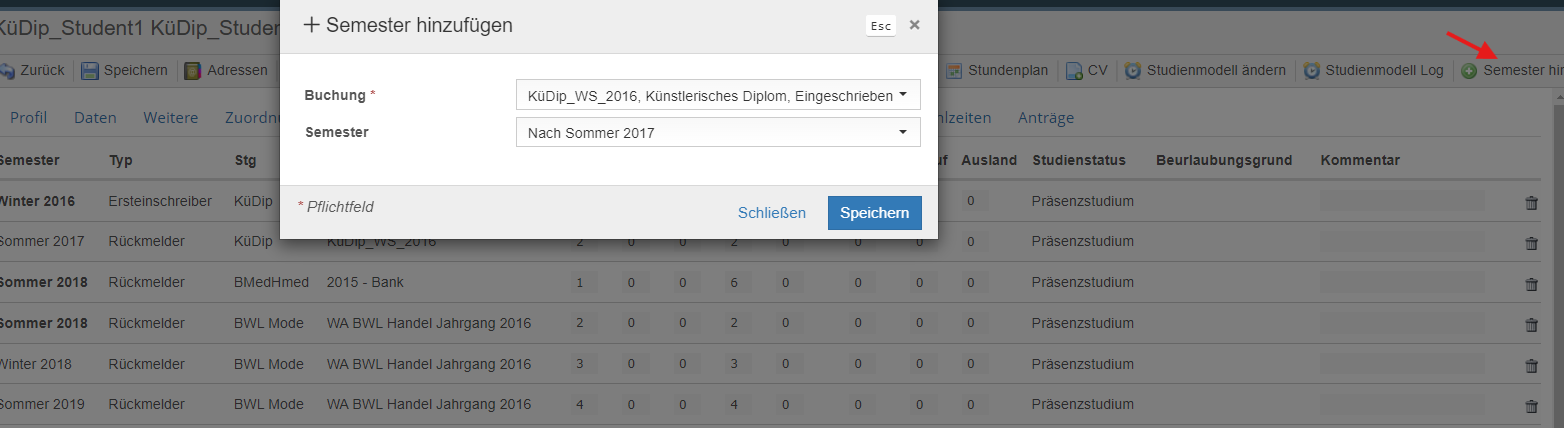The width and height of the screenshot is (1564, 428).
Task: Expand the Semester dropdown Nach Sommer 2017
Action: (x=718, y=132)
